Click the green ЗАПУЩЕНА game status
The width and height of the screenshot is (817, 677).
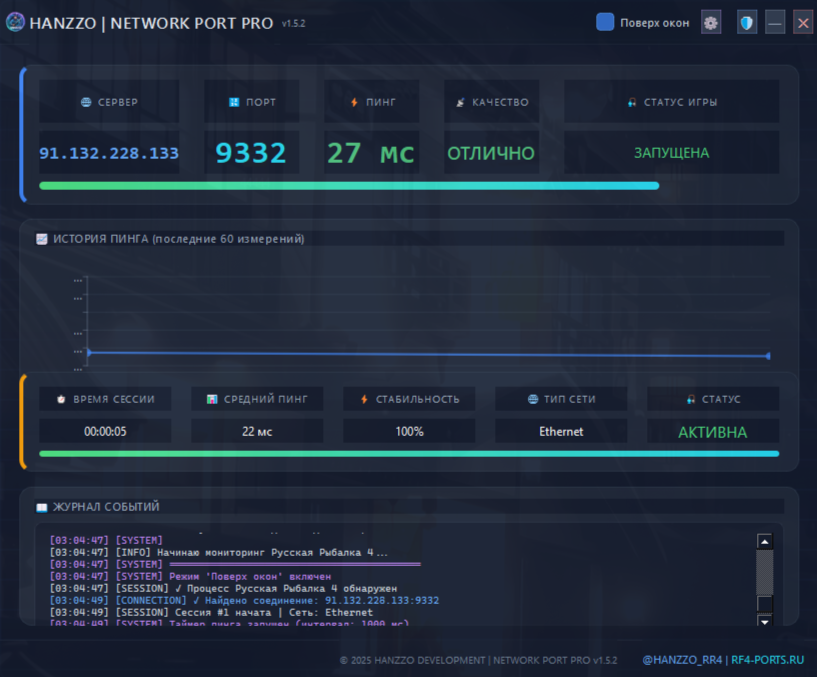[x=671, y=153]
